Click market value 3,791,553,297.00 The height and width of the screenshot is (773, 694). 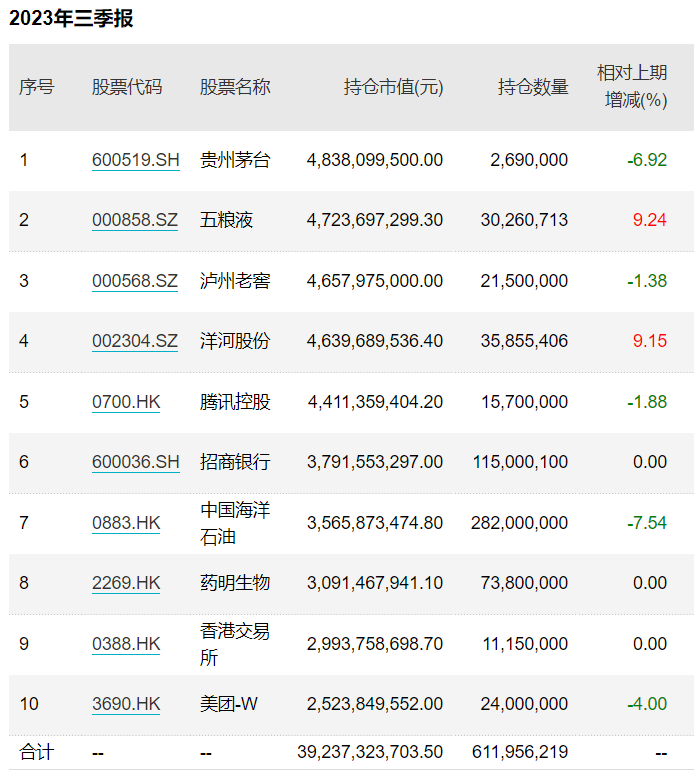(x=375, y=462)
